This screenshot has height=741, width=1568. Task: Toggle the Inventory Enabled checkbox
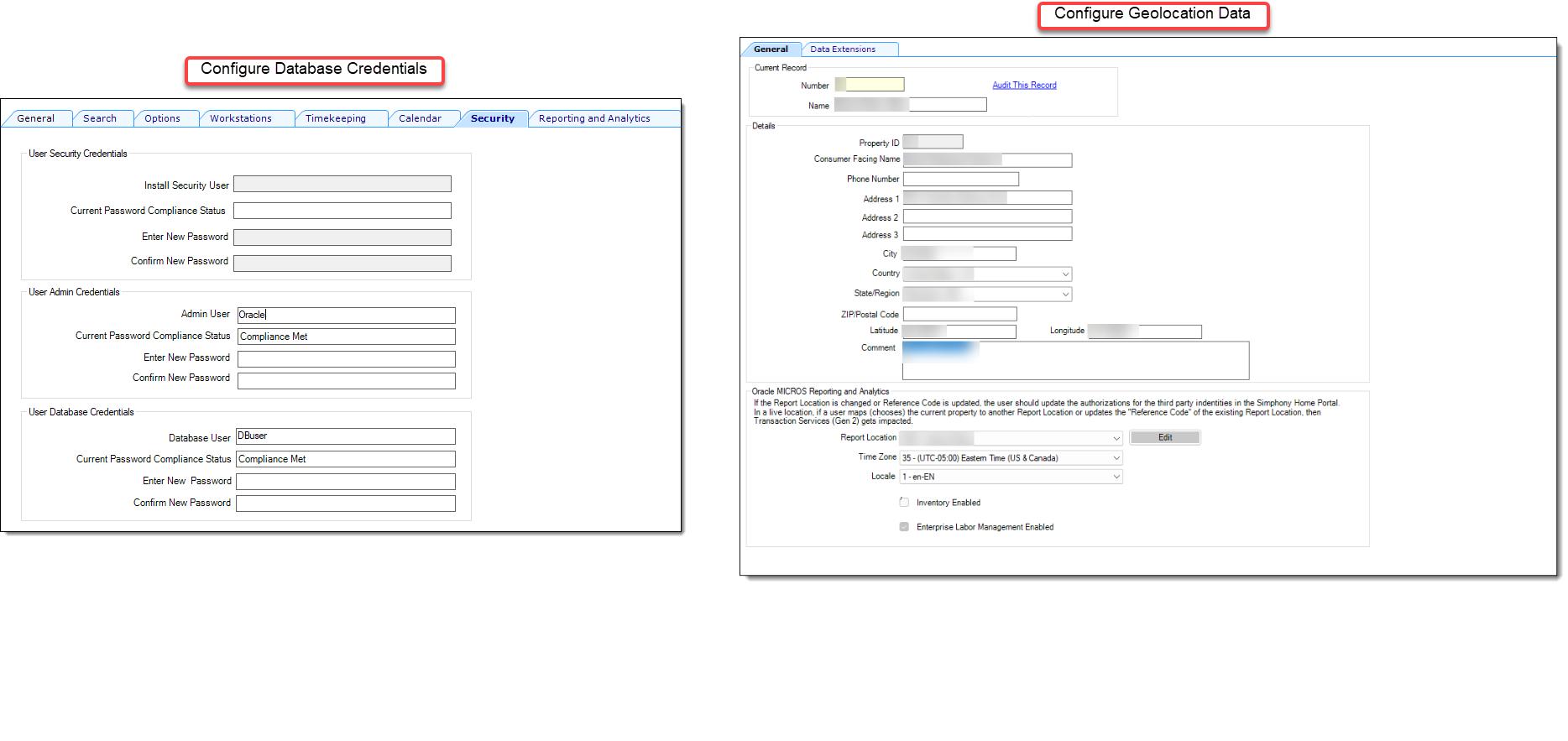click(904, 503)
